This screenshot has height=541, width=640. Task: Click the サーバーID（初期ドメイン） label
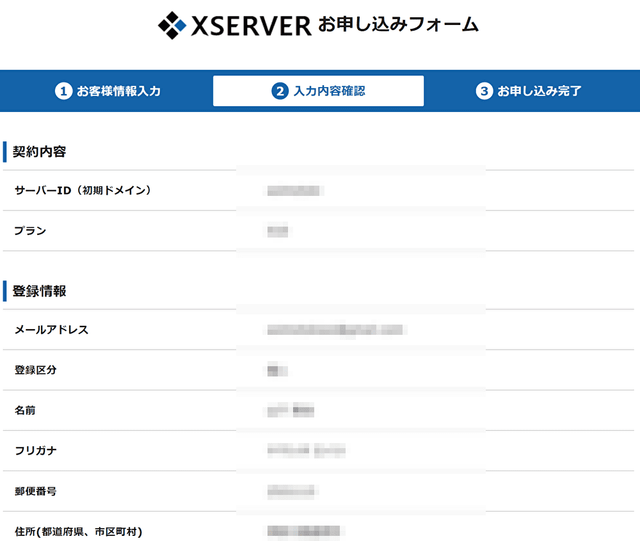[x=83, y=190]
